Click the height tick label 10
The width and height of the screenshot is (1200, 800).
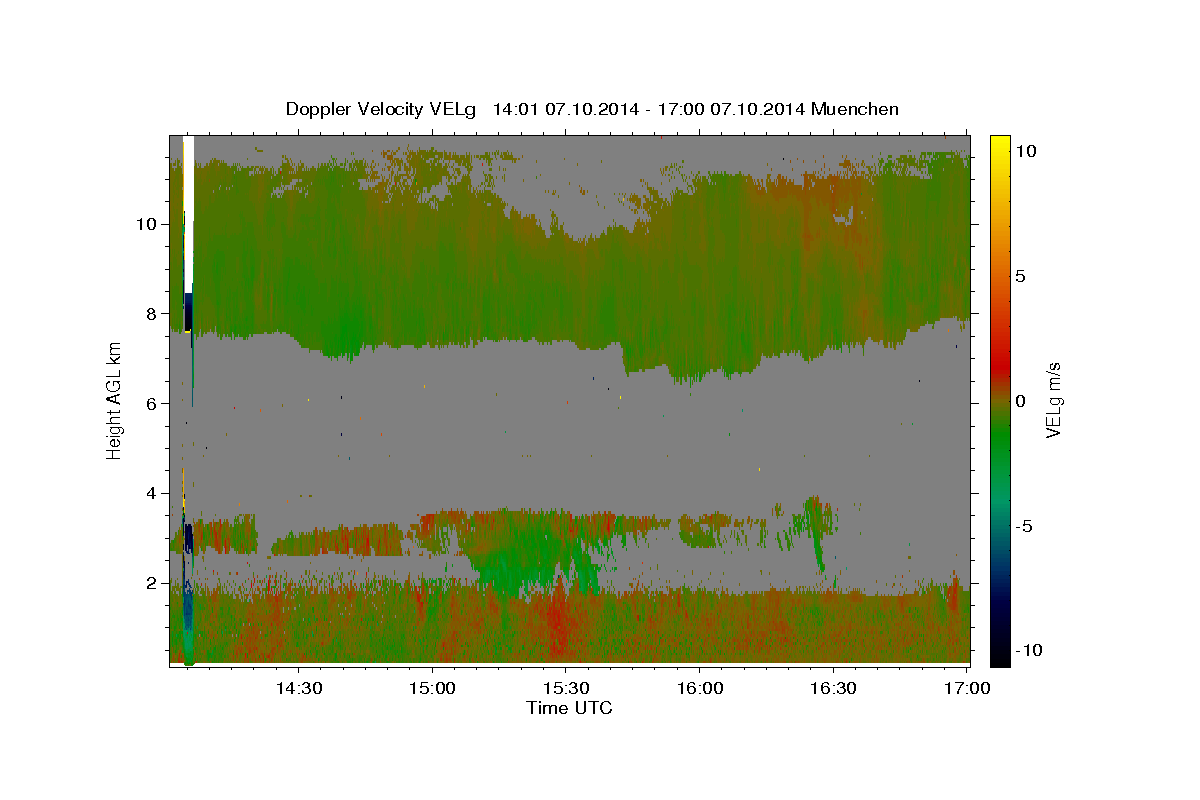(145, 224)
